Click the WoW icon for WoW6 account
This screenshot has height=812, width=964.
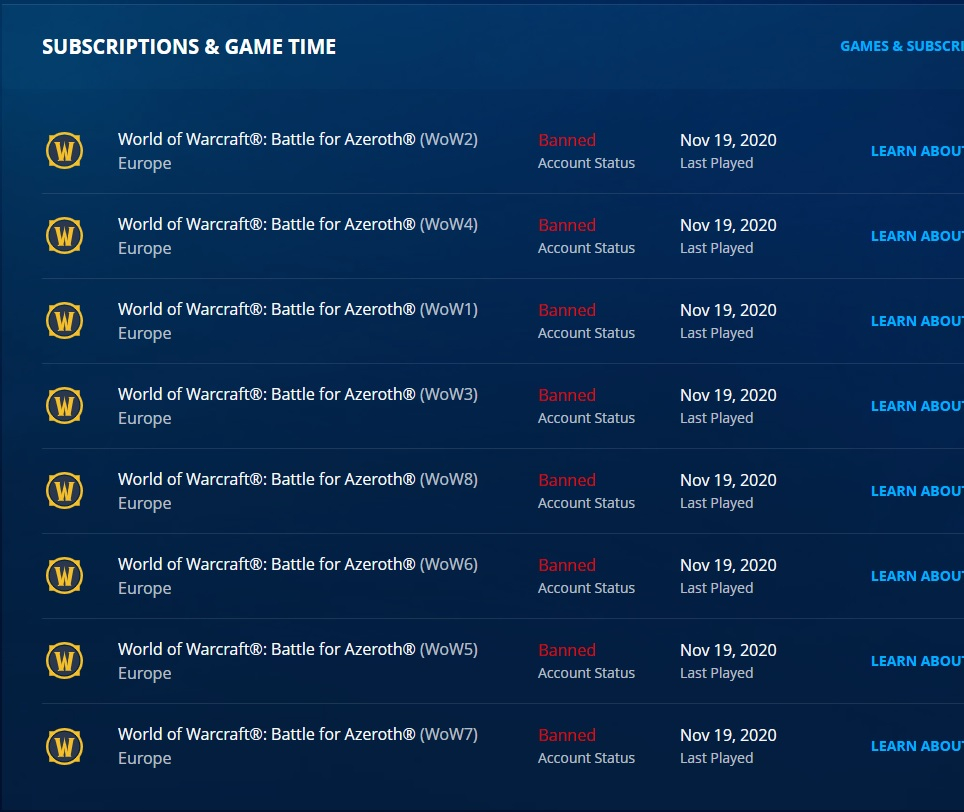click(65, 575)
